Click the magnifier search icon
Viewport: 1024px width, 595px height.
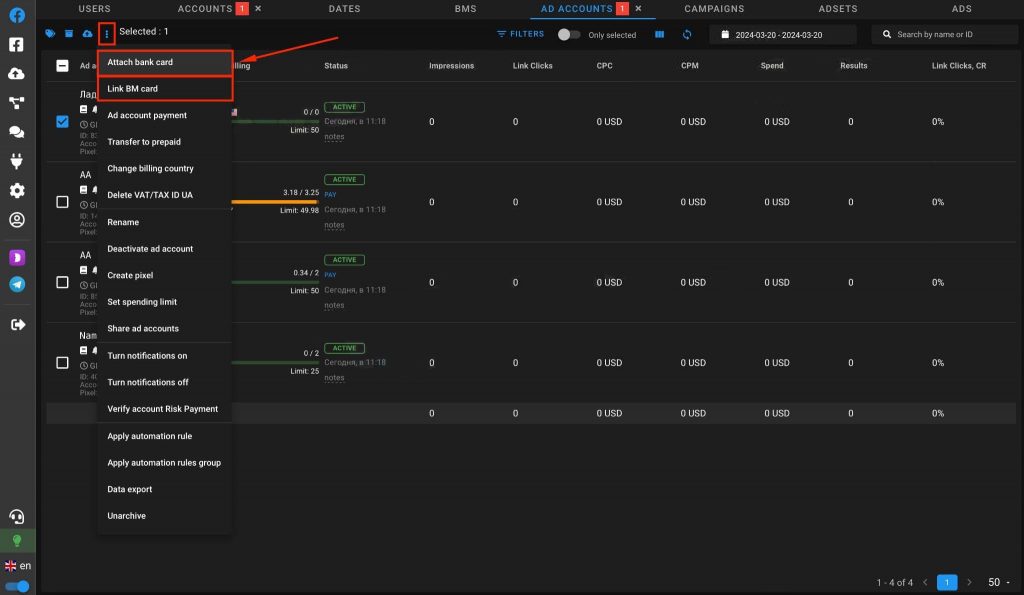tap(887, 34)
